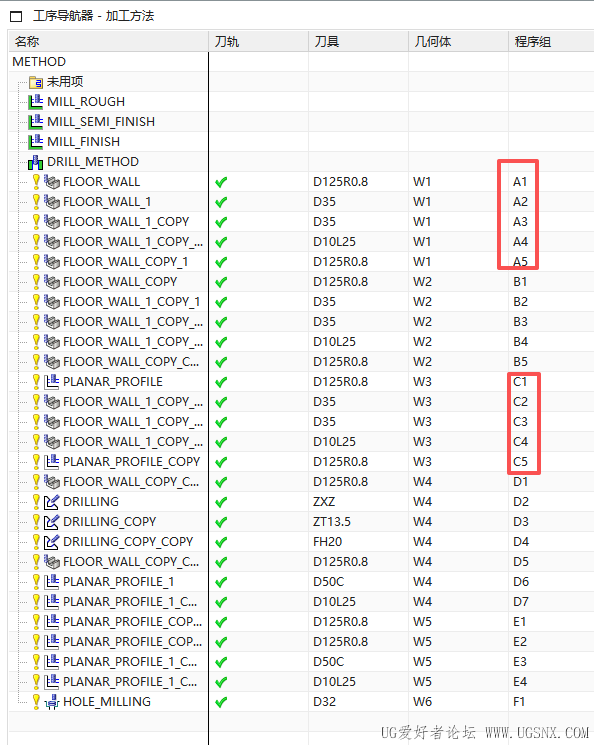This screenshot has height=745, width=594.
Task: Select the operation name in row E3
Action: tap(130, 662)
